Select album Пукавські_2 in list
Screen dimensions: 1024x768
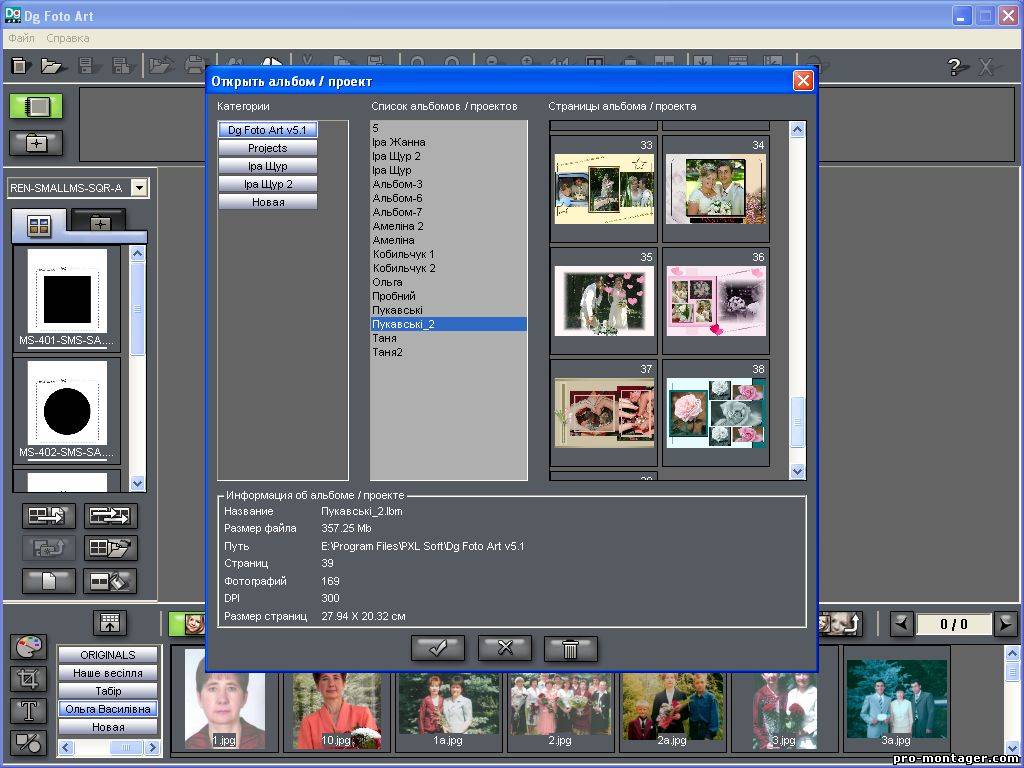449,324
